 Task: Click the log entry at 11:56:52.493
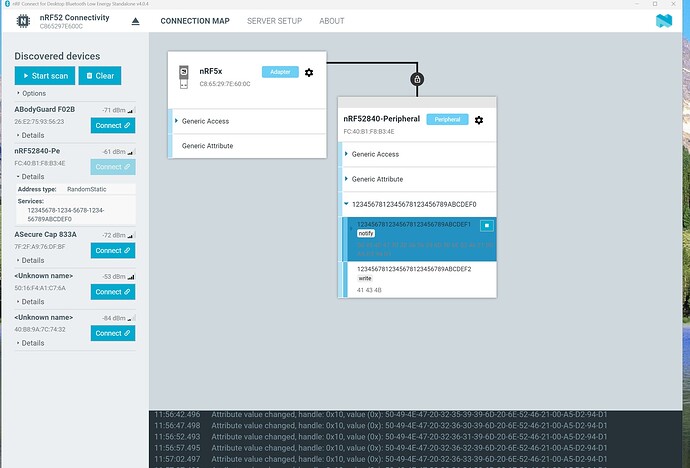coord(381,437)
